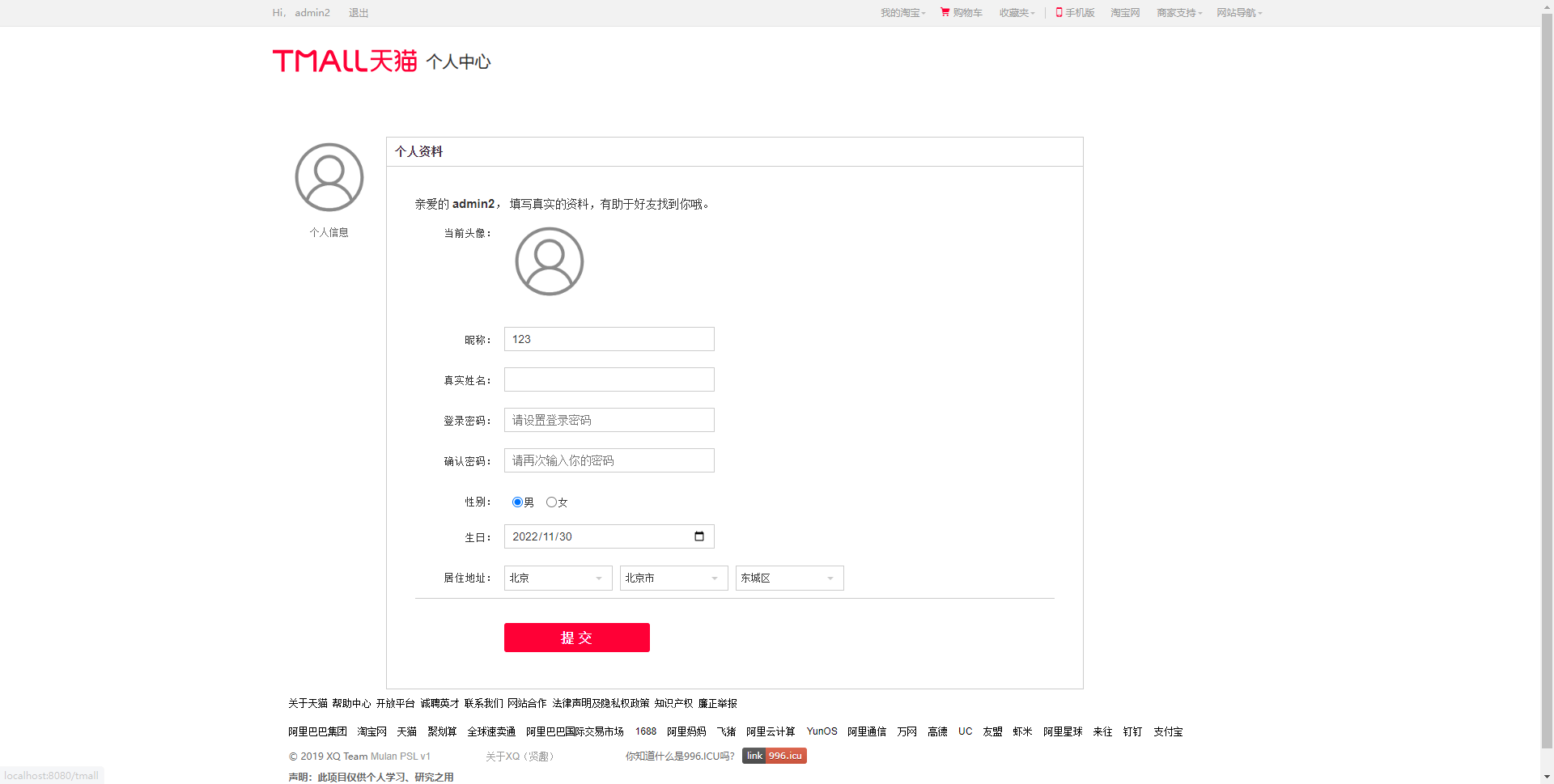
Task: Open the 收藏夹 dropdown menu
Action: tap(1017, 13)
